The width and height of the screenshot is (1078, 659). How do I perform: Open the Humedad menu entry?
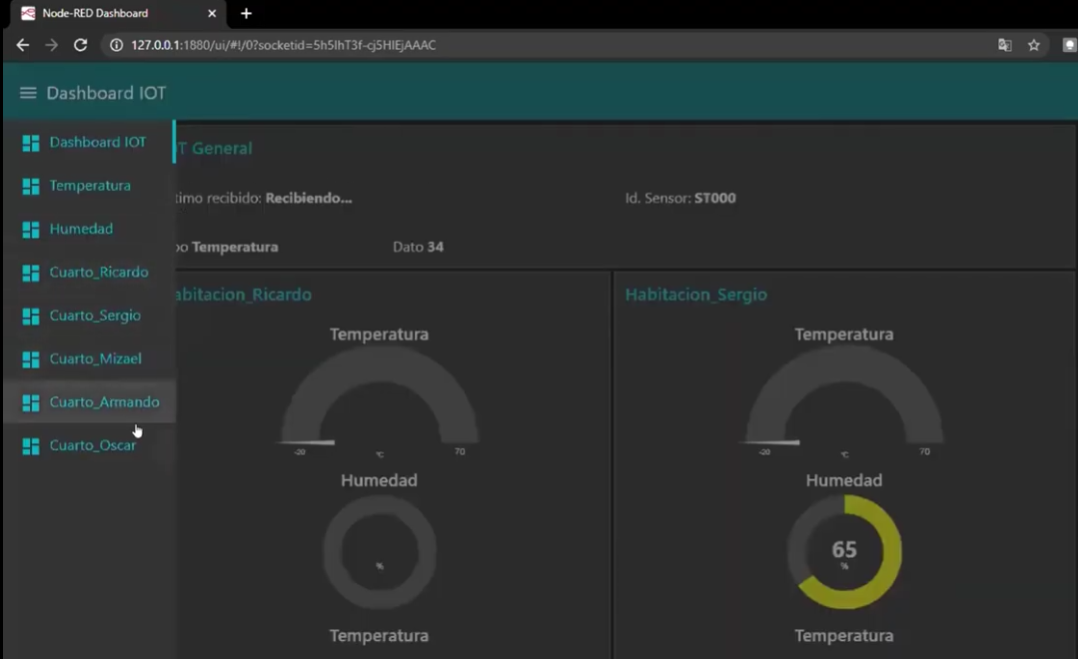point(89,229)
